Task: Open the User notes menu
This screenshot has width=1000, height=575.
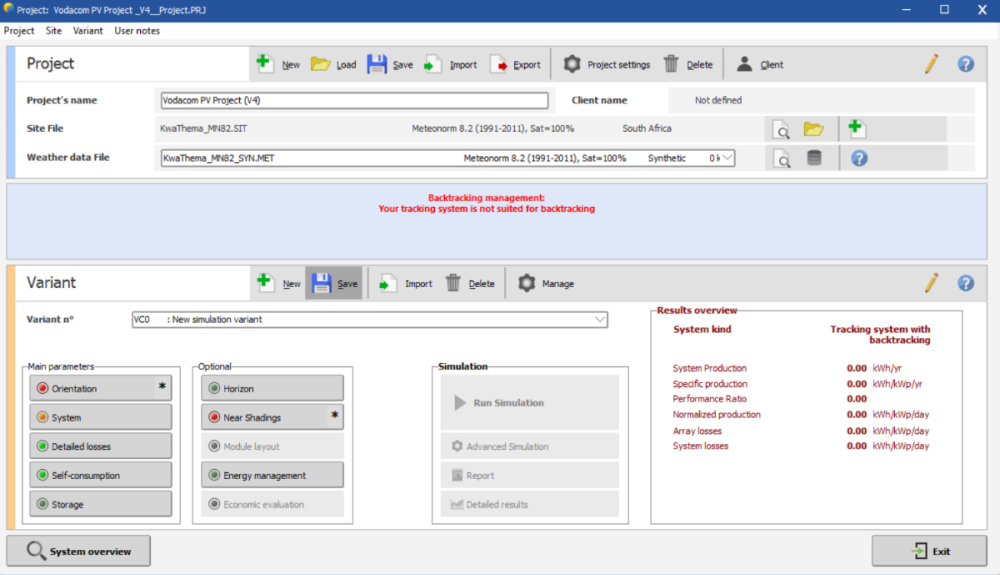Action: coord(137,31)
